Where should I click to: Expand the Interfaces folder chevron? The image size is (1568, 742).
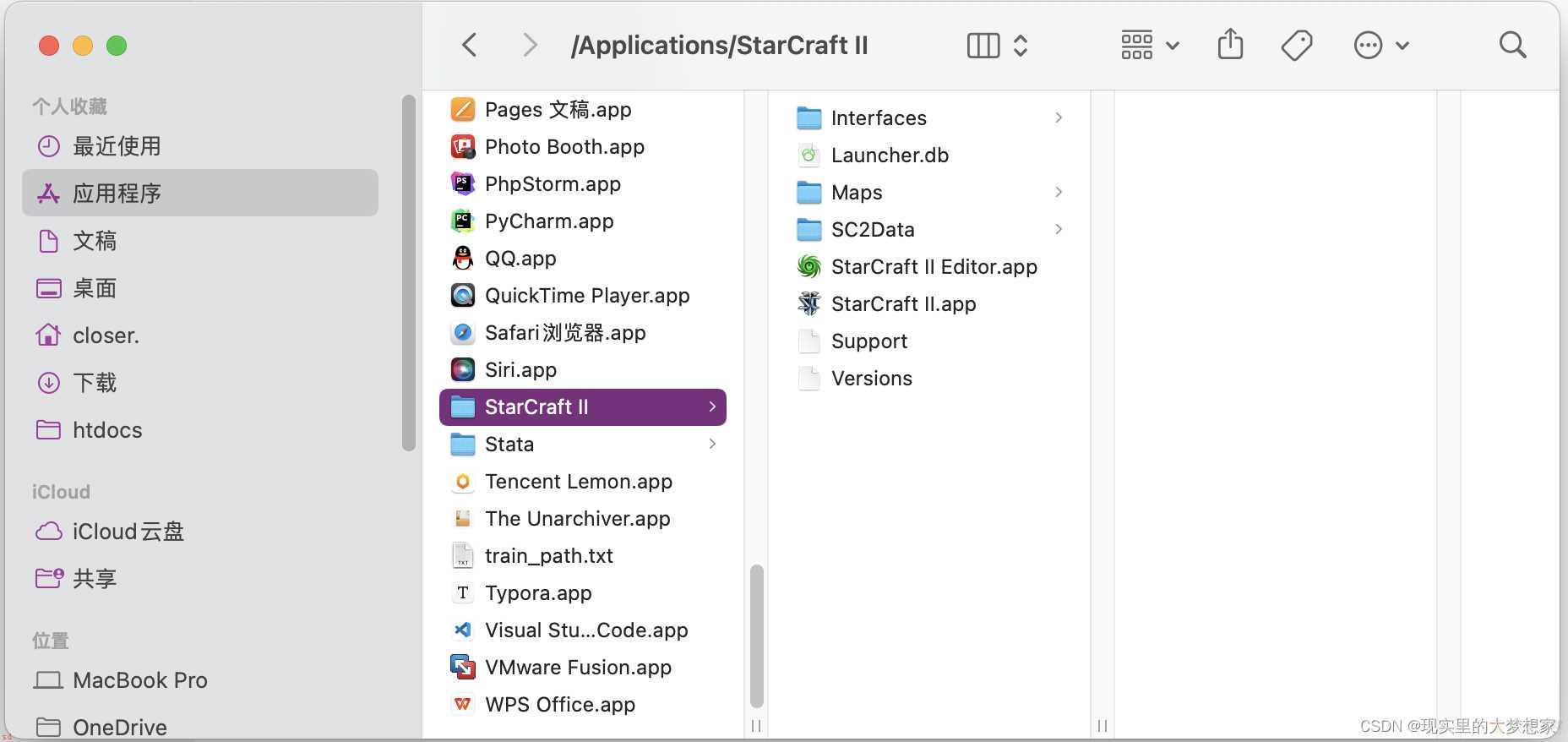1059,118
